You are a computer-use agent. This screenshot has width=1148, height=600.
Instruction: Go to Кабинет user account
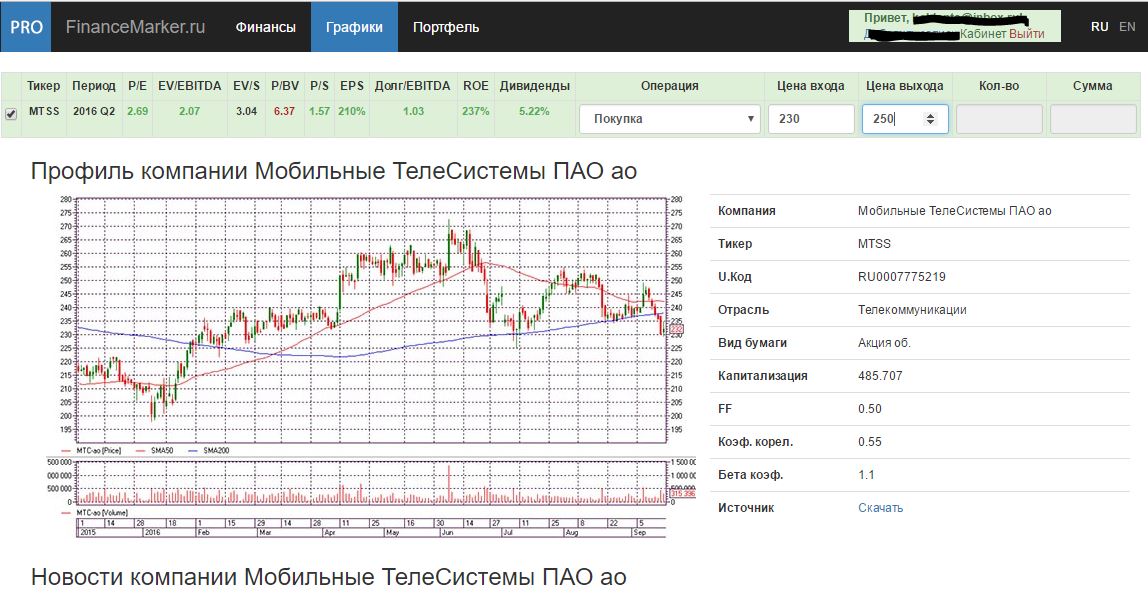click(983, 34)
